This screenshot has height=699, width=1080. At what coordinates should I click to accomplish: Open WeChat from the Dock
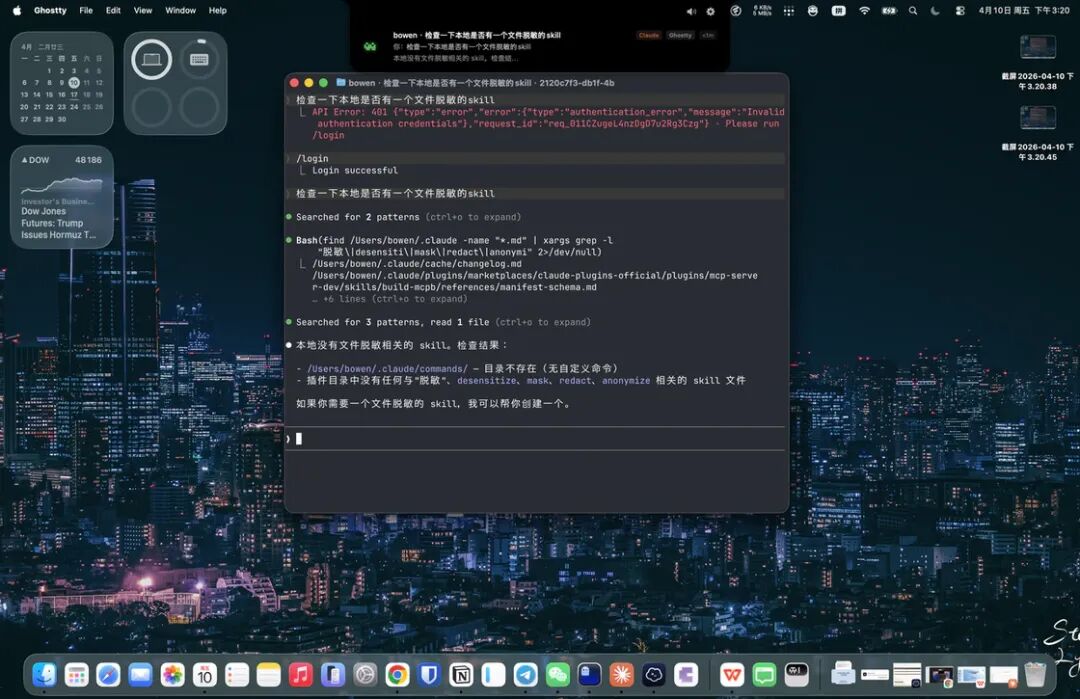pos(557,675)
